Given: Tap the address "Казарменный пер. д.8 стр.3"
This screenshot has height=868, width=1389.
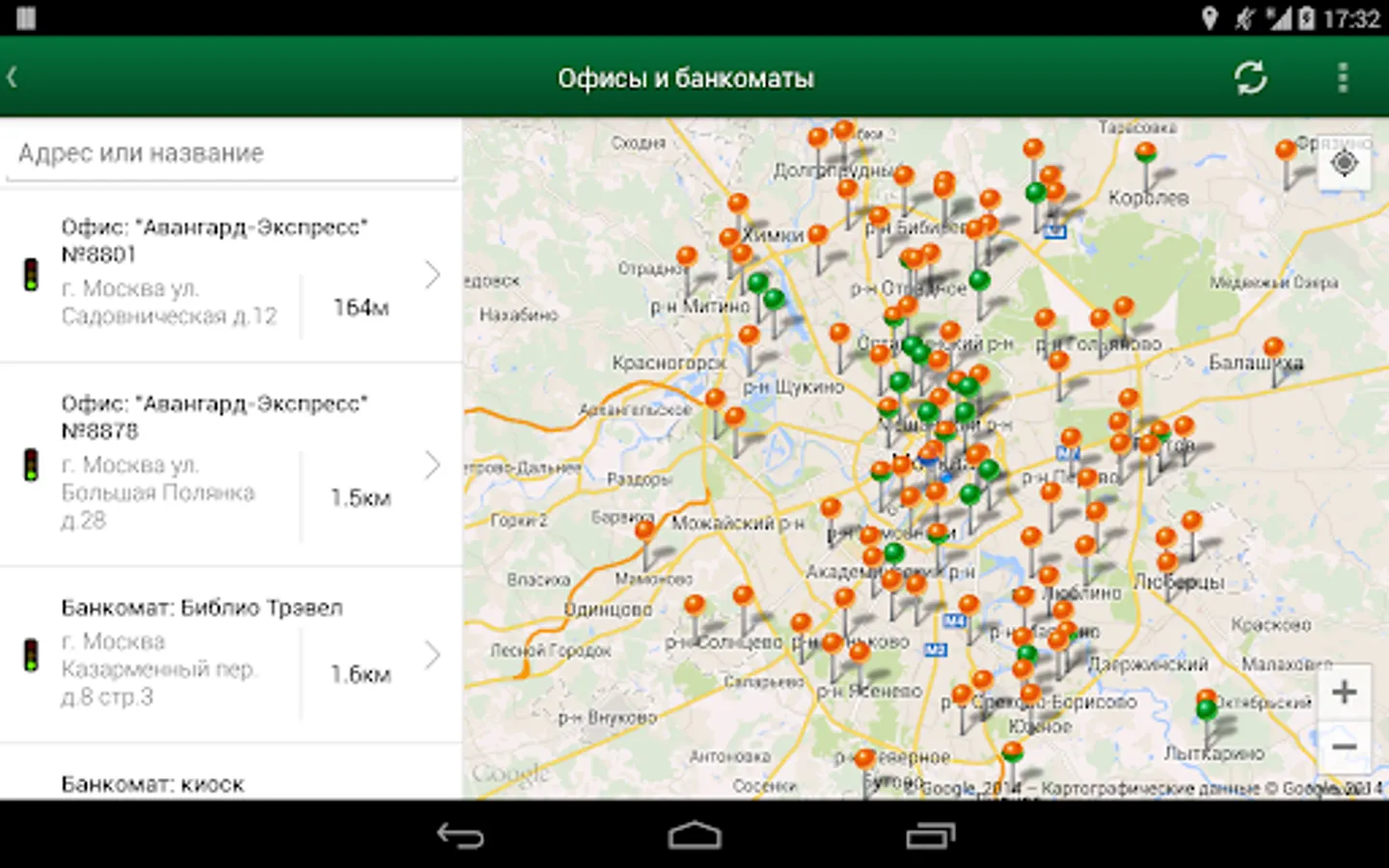Looking at the screenshot, I should 158,668.
